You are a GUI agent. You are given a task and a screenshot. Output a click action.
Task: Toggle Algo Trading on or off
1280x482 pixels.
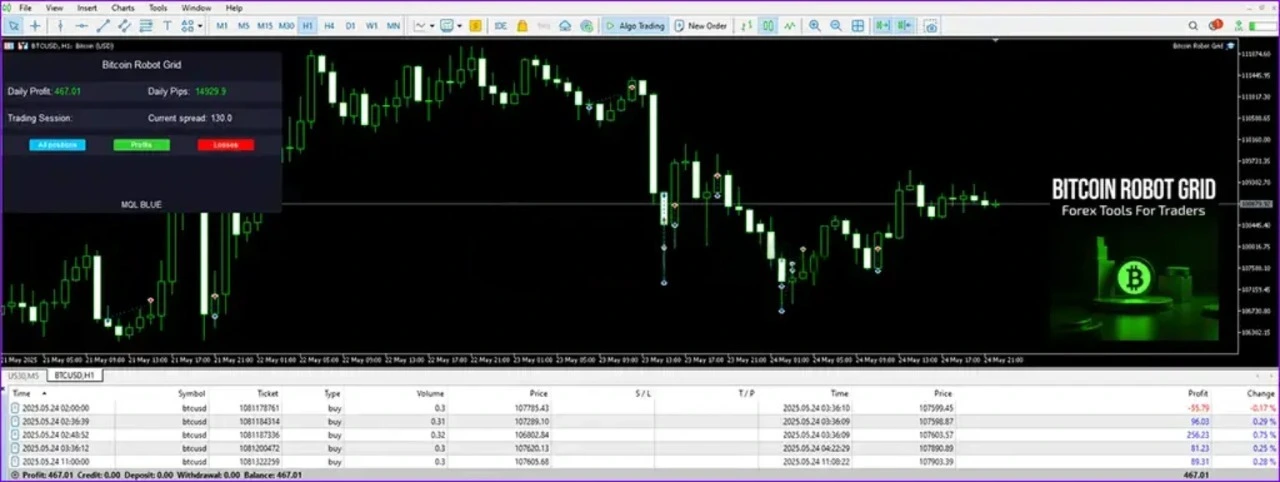click(x=633, y=26)
